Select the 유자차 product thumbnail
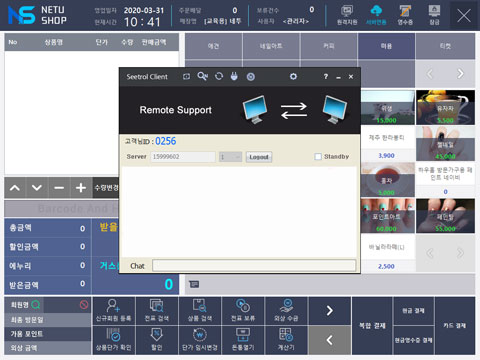 (x=445, y=107)
